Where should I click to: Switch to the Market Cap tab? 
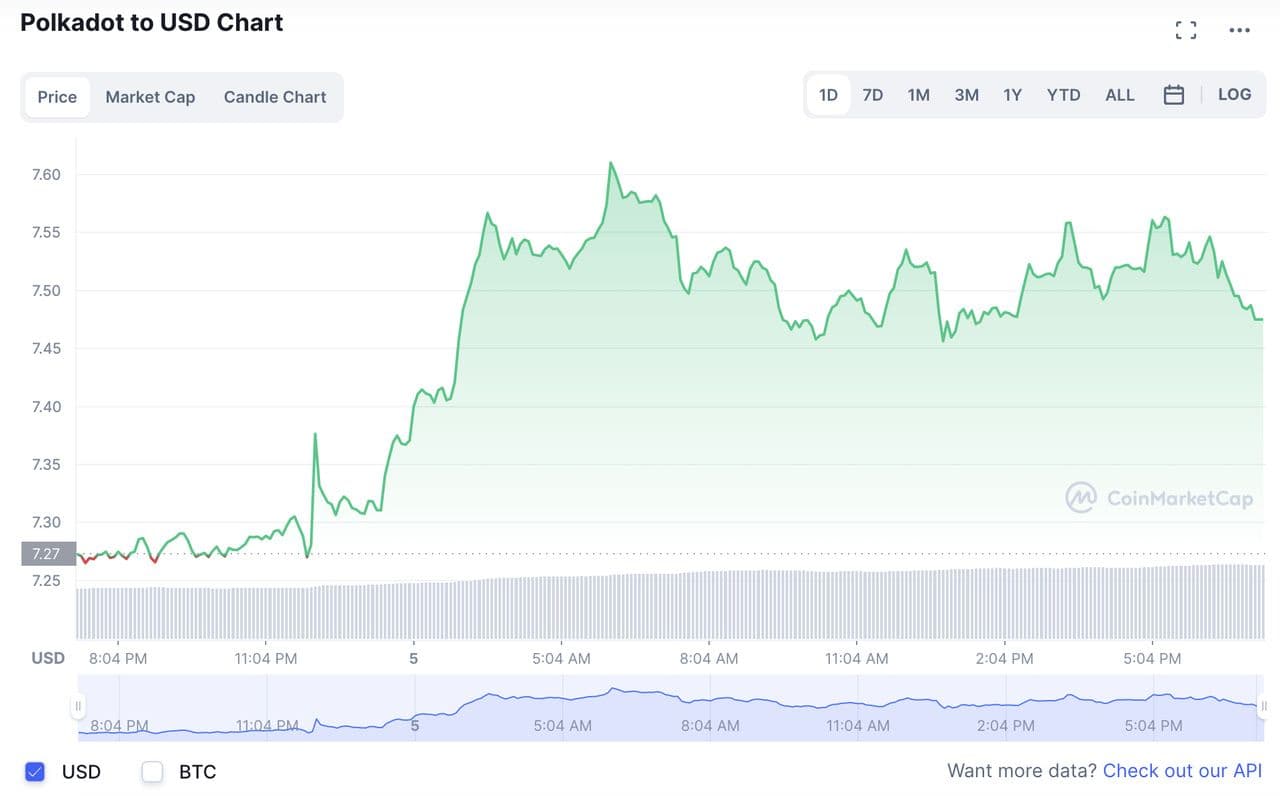pos(150,97)
